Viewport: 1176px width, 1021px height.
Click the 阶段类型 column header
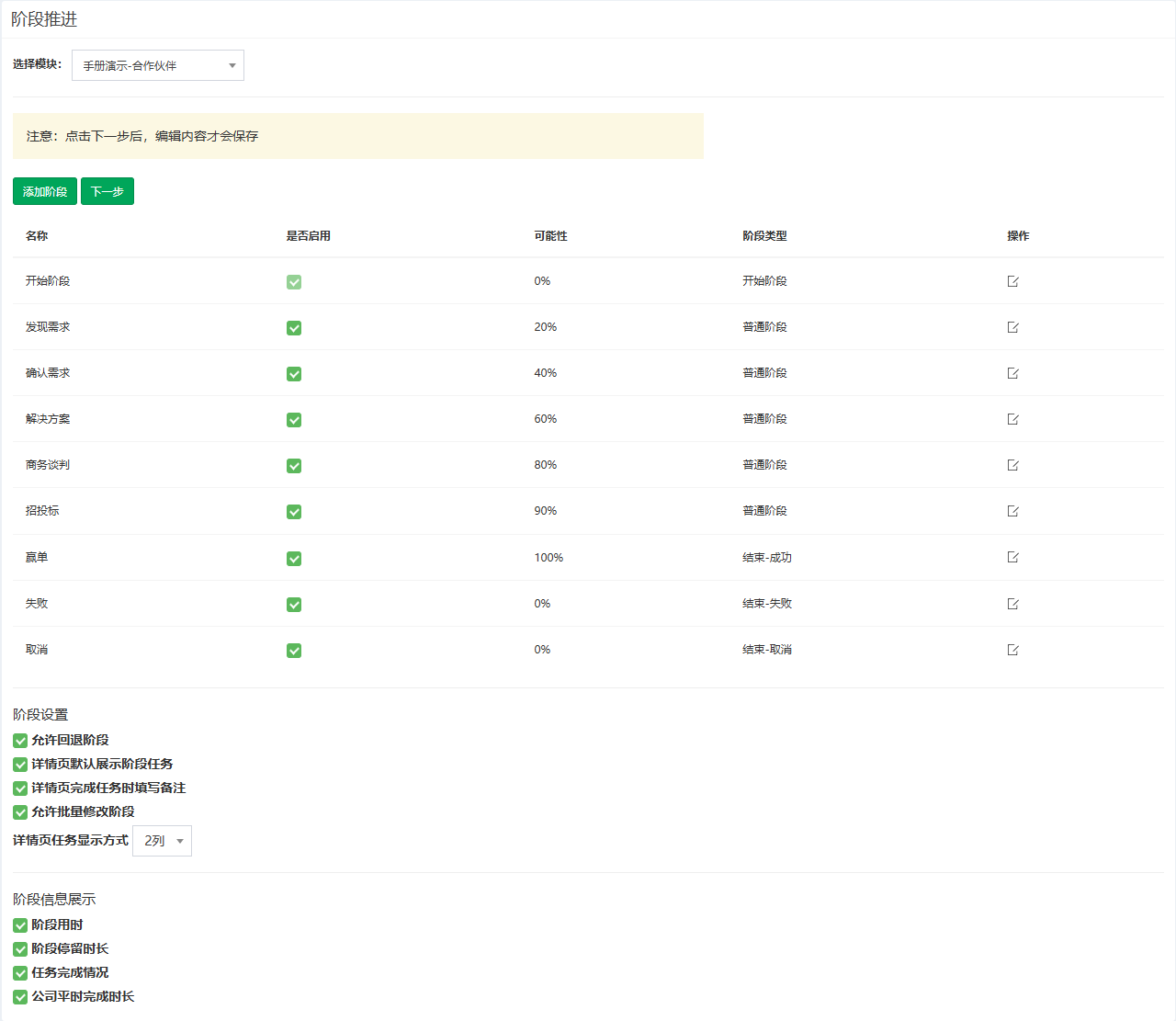pyautogui.click(x=765, y=236)
